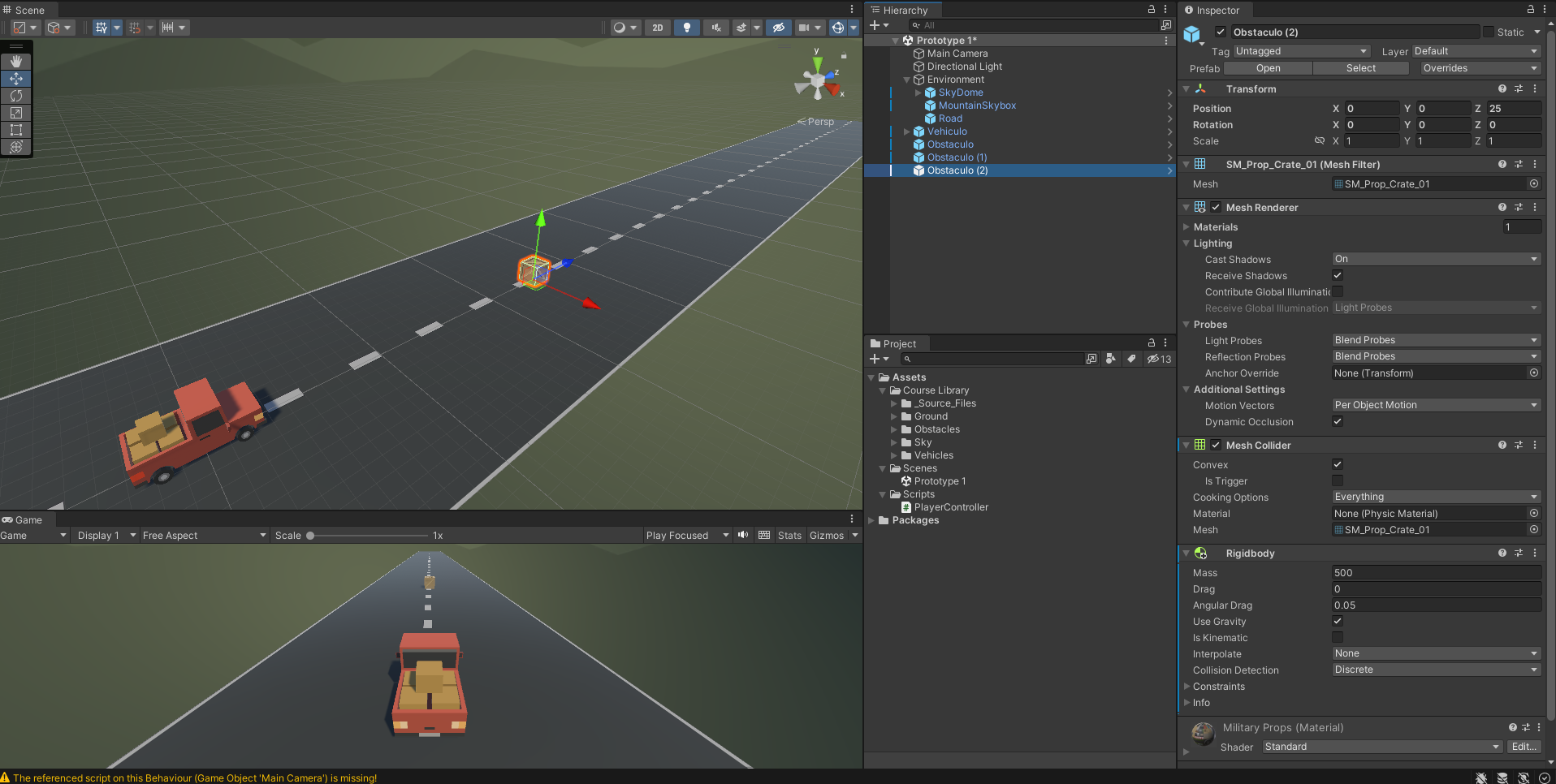Viewport: 1556px width, 784px height.
Task: Adjust the Game view Scale slider
Action: point(310,536)
